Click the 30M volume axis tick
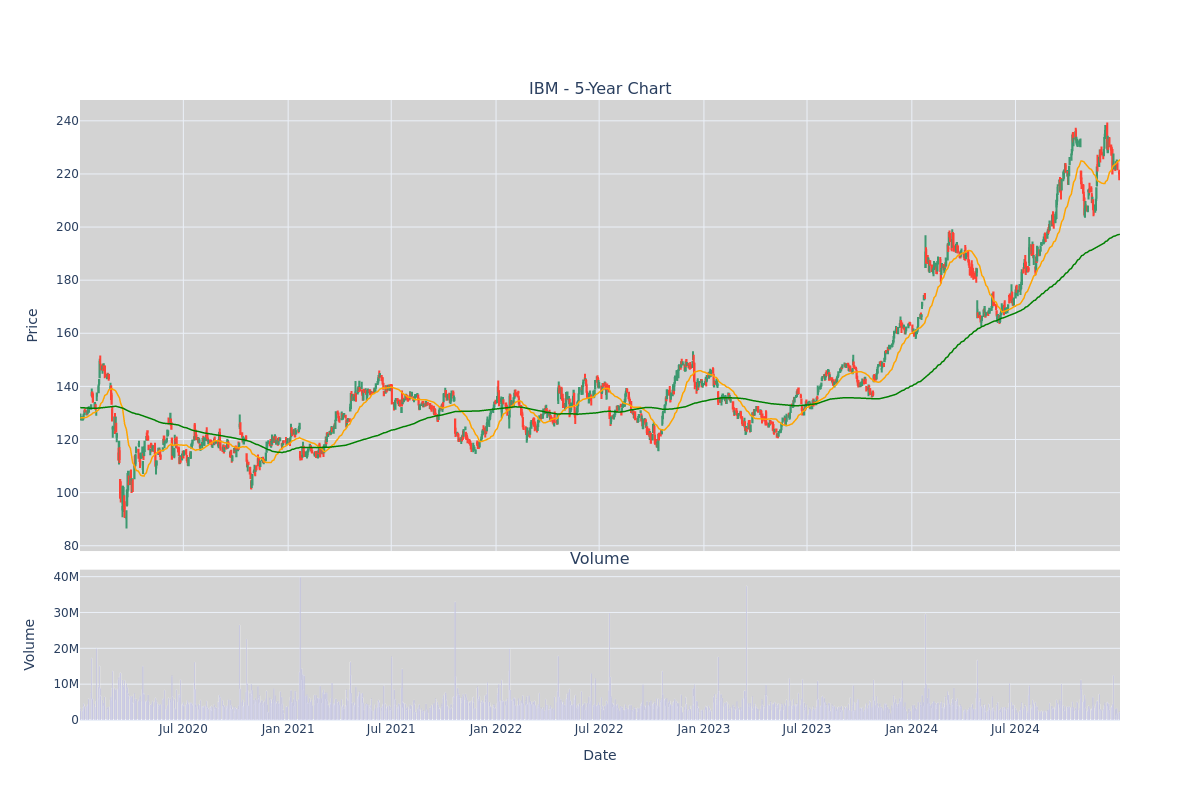 click(x=66, y=613)
